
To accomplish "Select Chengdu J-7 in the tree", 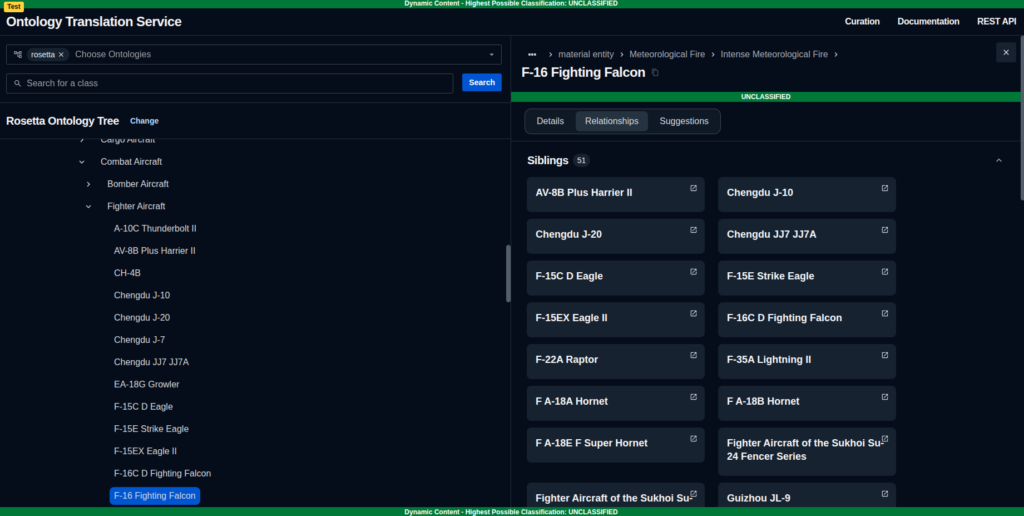I will click(x=139, y=340).
